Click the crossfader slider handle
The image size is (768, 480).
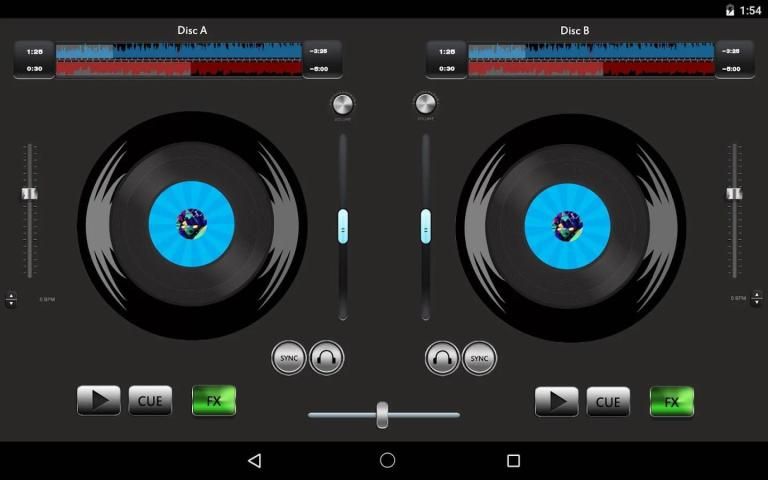pos(382,414)
